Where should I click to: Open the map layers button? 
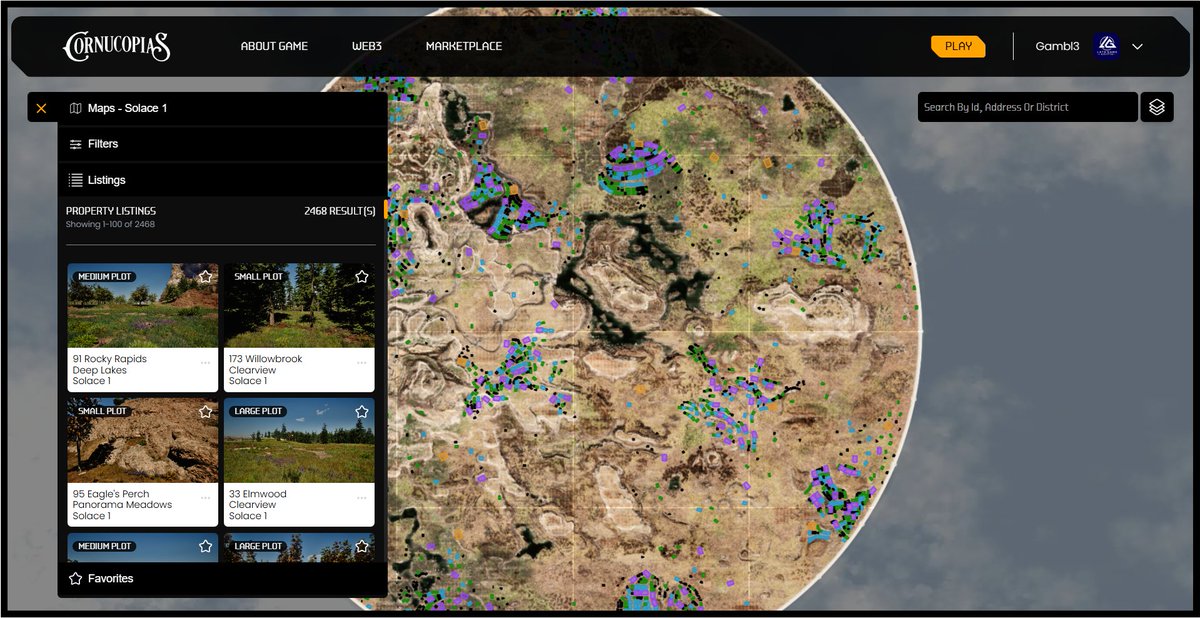1157,107
